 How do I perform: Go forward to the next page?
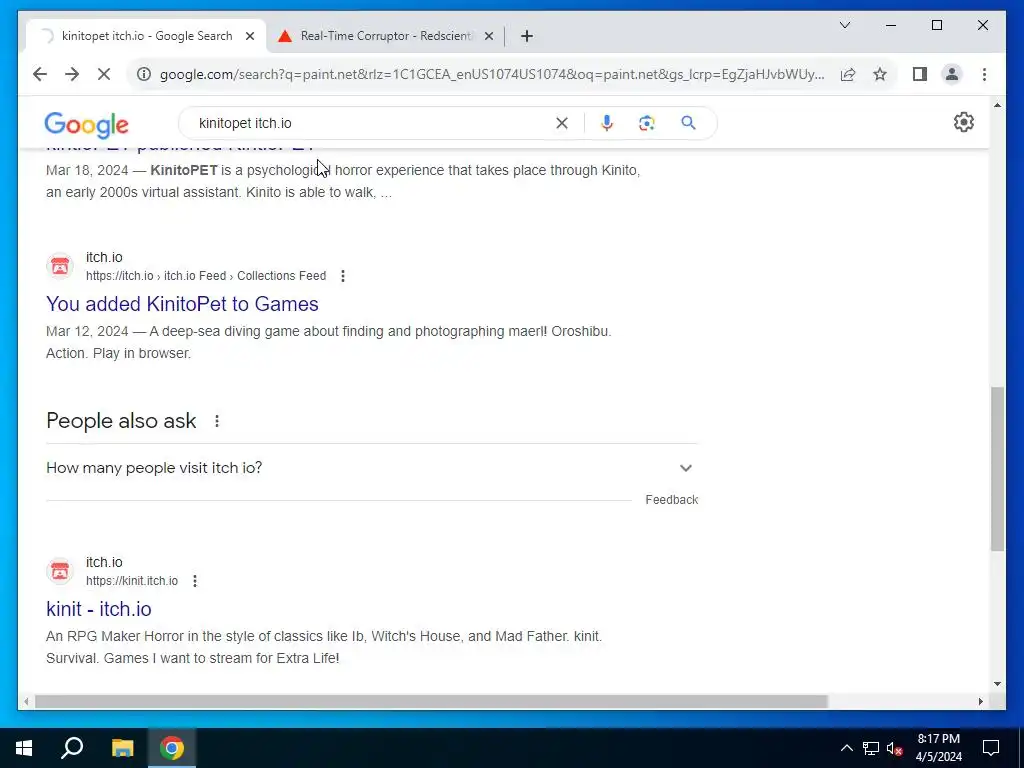coord(72,74)
